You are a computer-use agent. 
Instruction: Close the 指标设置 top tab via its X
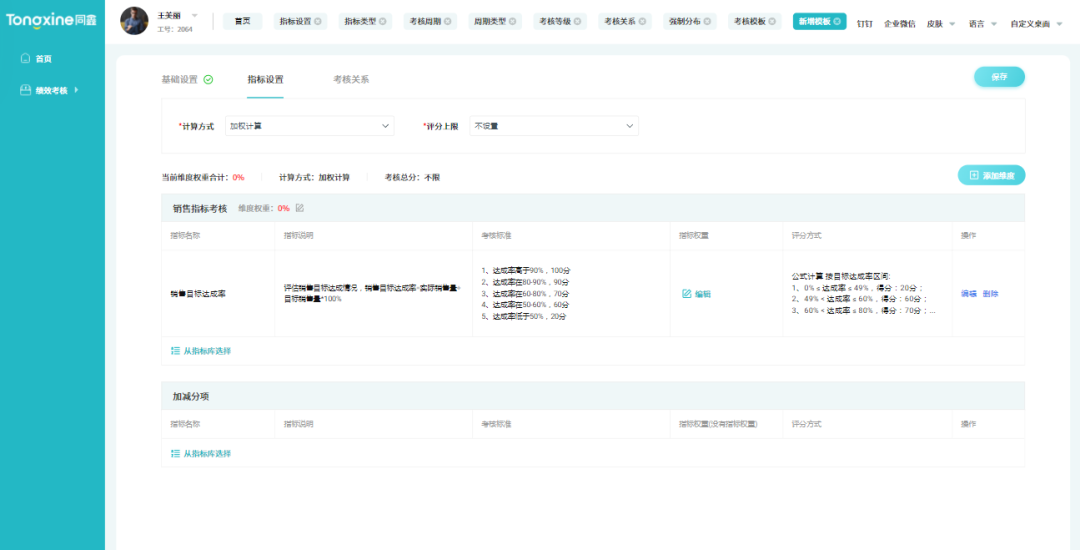click(318, 21)
